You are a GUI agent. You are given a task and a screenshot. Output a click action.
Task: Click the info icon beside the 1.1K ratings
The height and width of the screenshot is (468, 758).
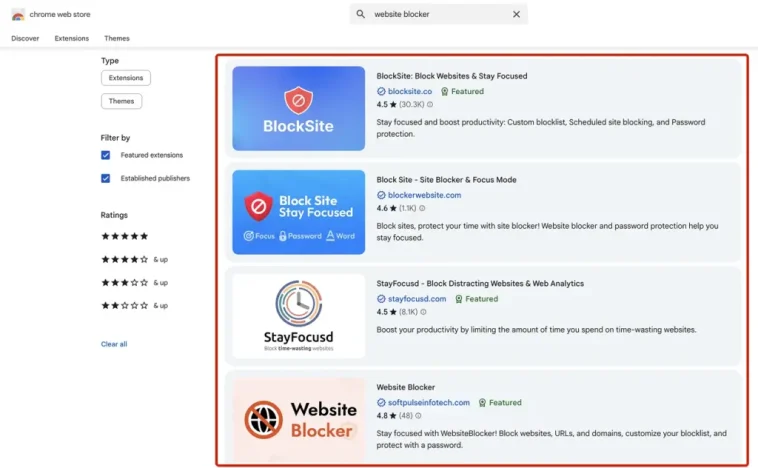coord(422,208)
